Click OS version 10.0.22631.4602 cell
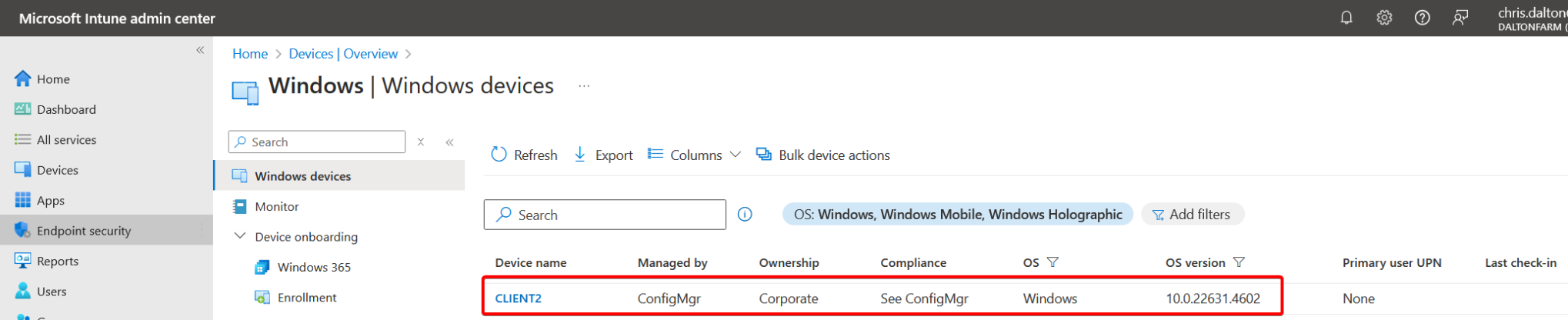1568x320 pixels. pyautogui.click(x=1213, y=298)
